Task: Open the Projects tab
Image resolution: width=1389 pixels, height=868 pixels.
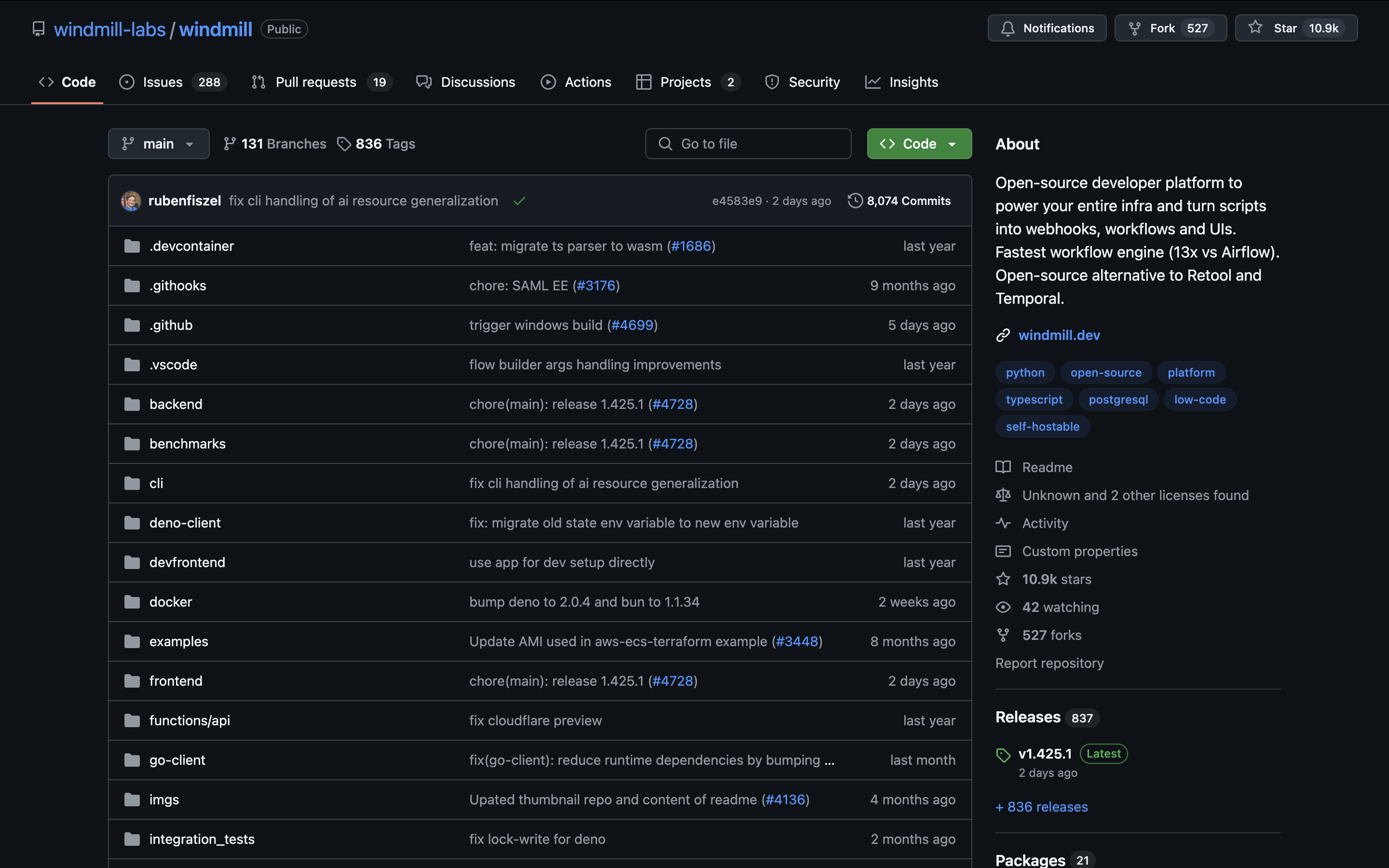Action: pyautogui.click(x=688, y=82)
